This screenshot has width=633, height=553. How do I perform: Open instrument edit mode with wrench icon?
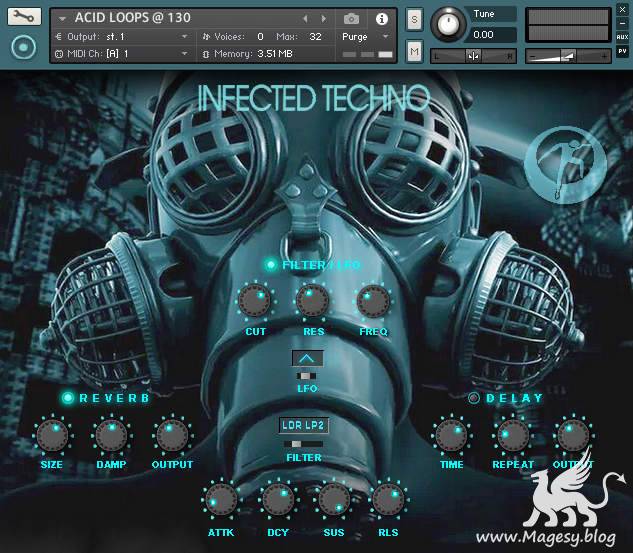[24, 17]
